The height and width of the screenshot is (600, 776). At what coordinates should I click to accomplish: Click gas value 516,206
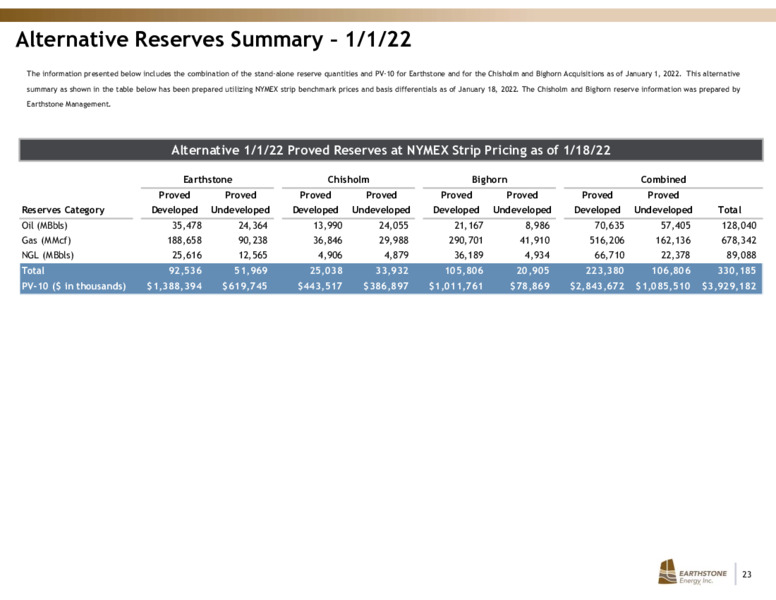tap(607, 241)
